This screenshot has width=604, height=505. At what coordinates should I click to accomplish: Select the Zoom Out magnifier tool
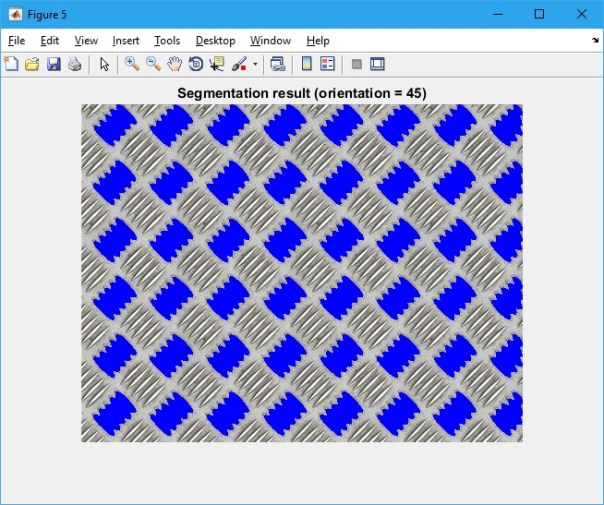click(153, 65)
